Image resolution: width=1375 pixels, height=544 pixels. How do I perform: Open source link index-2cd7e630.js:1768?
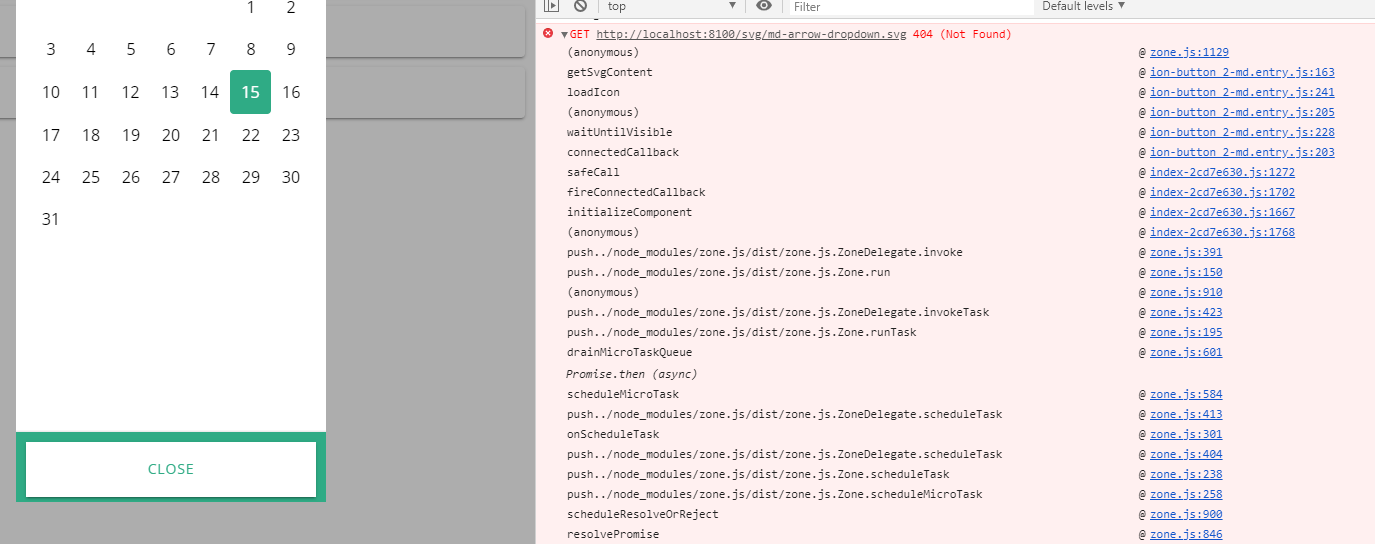(1222, 232)
